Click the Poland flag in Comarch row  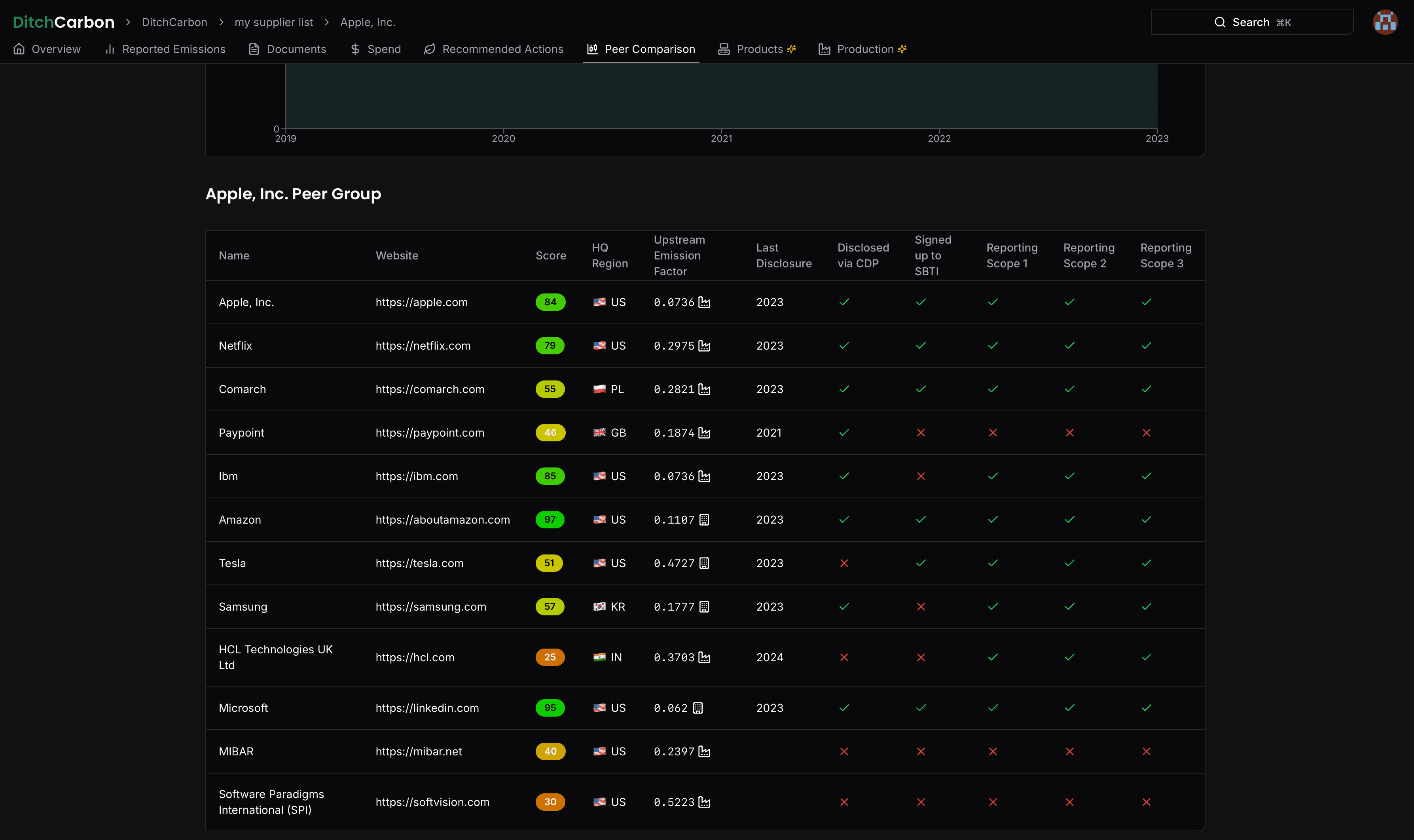[x=599, y=390]
